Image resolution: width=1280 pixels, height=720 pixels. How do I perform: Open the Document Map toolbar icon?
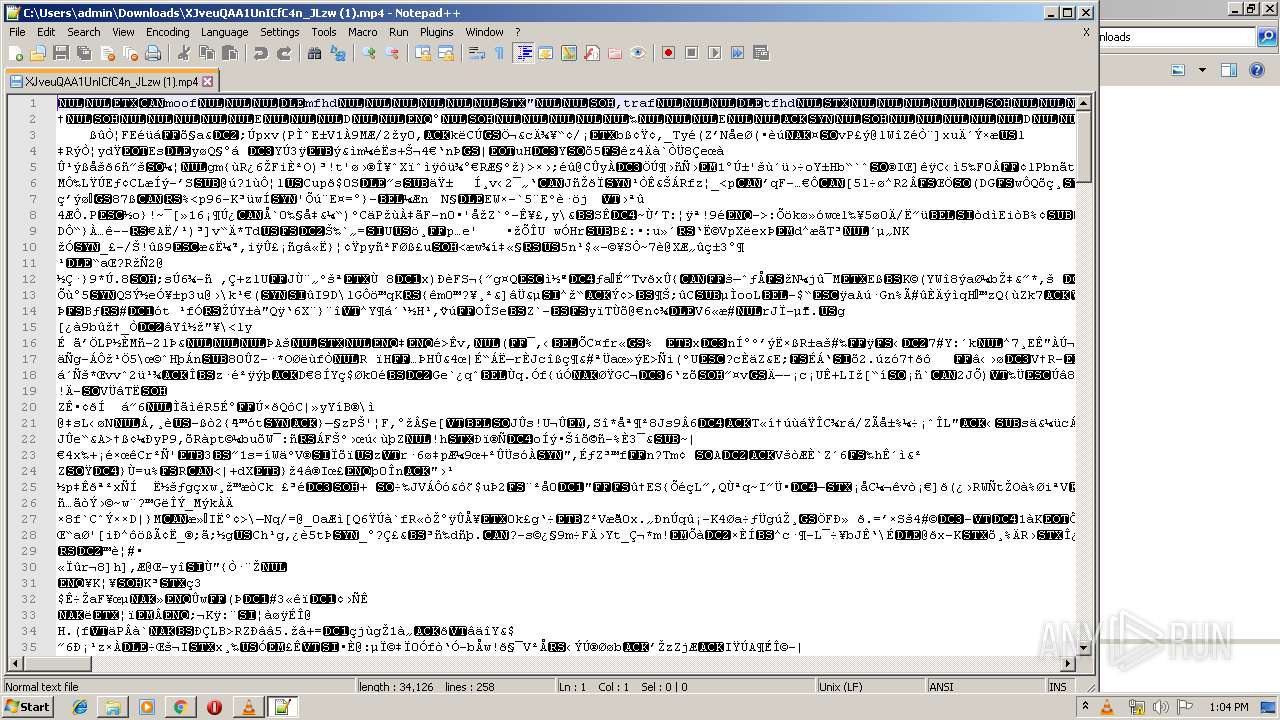[x=570, y=53]
